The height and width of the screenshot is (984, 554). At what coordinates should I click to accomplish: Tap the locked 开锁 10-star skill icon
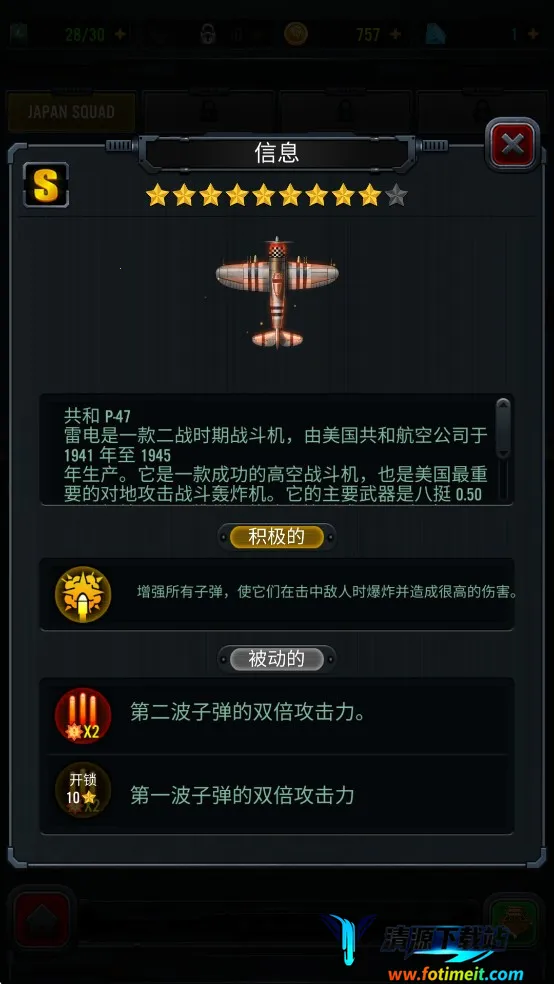[83, 790]
